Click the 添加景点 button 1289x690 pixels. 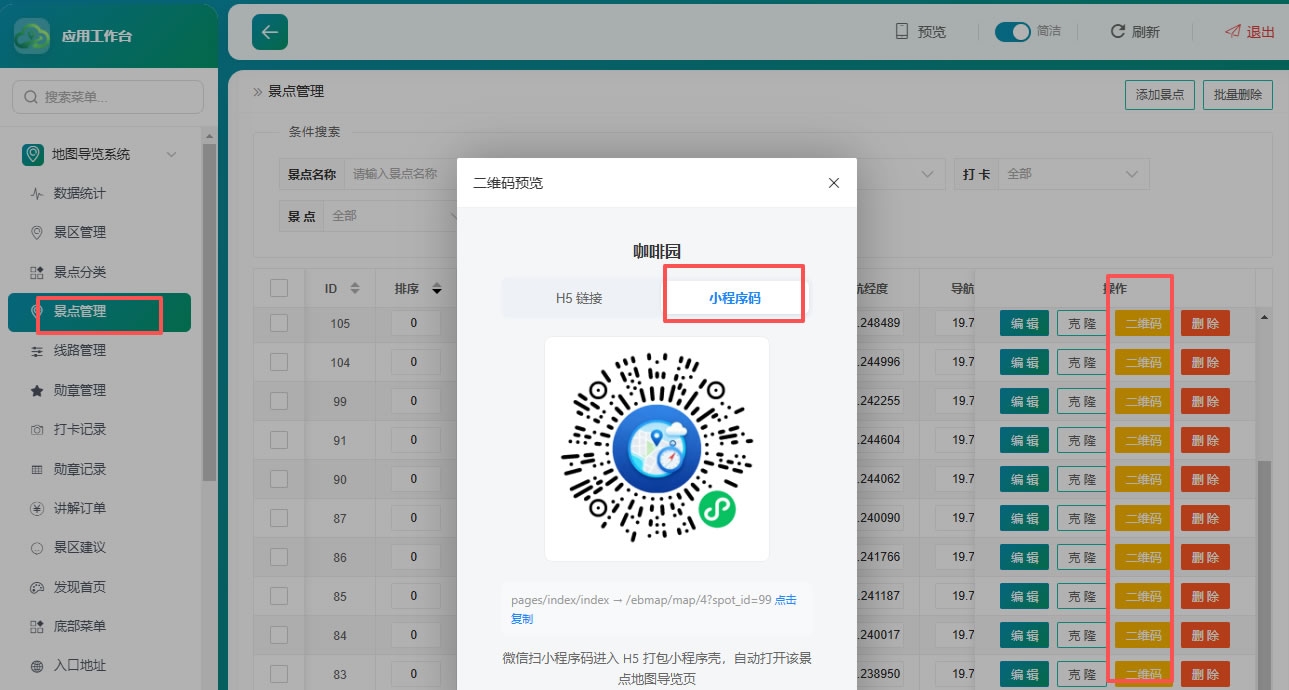tap(1160, 95)
